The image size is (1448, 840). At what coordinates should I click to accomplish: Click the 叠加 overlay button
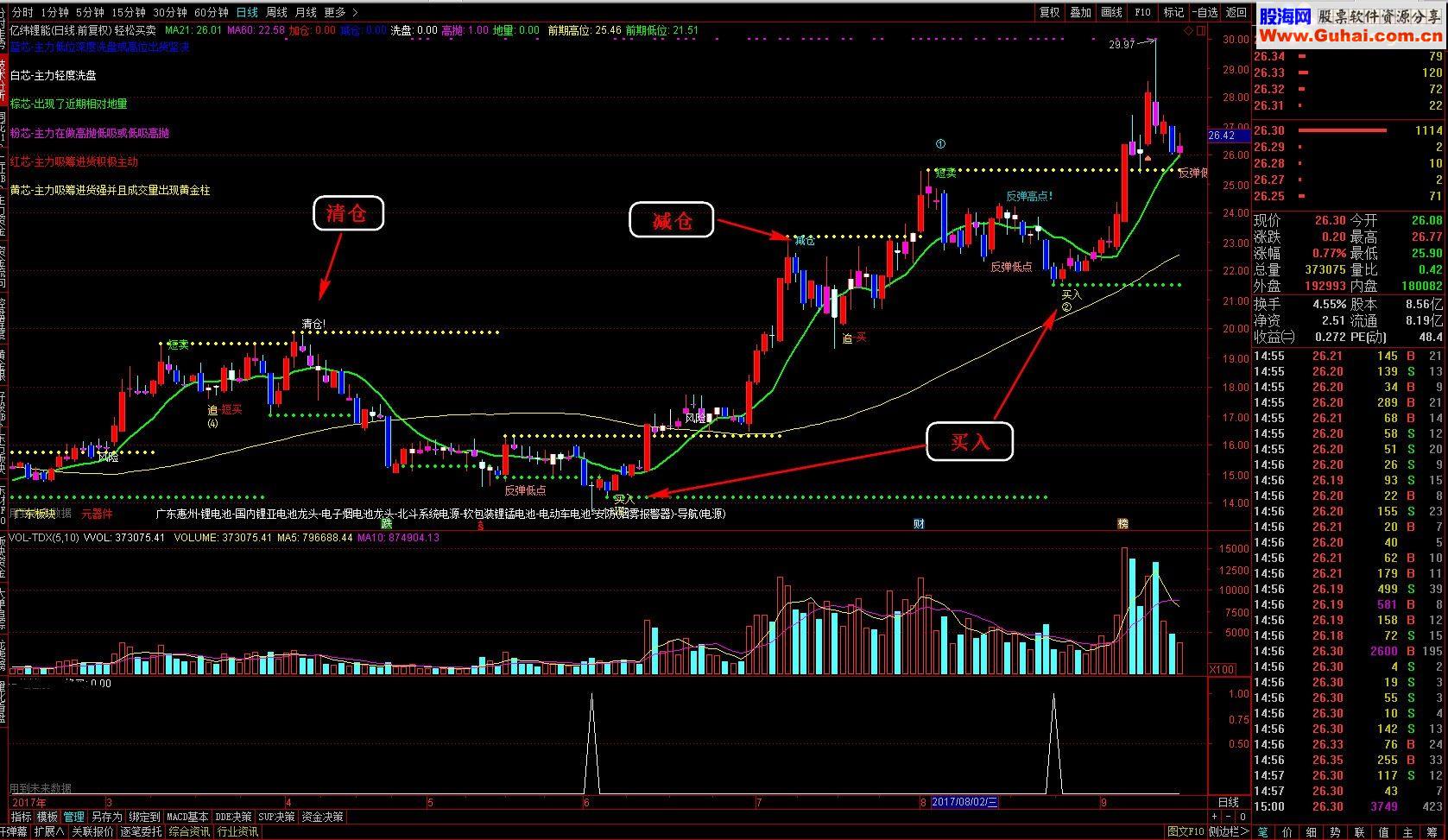point(1080,12)
